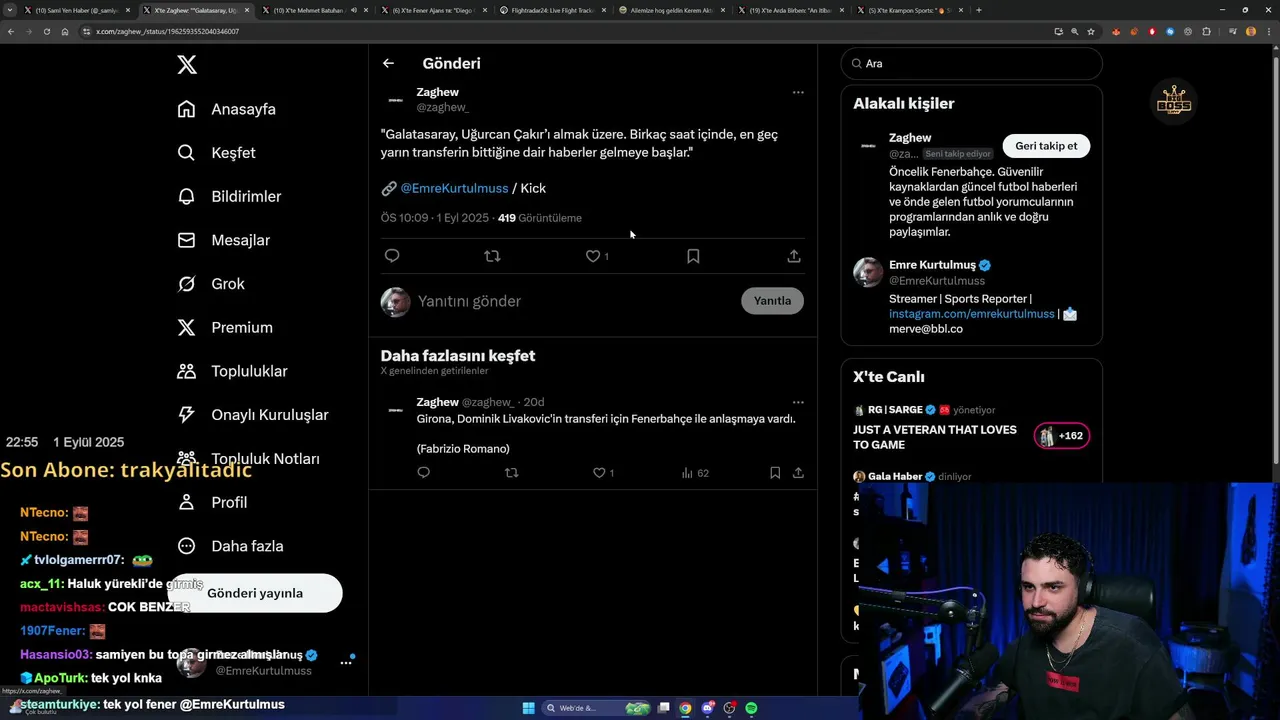This screenshot has height=720, width=1280.
Task: Open Grok in the sidebar
Action: coord(210,284)
